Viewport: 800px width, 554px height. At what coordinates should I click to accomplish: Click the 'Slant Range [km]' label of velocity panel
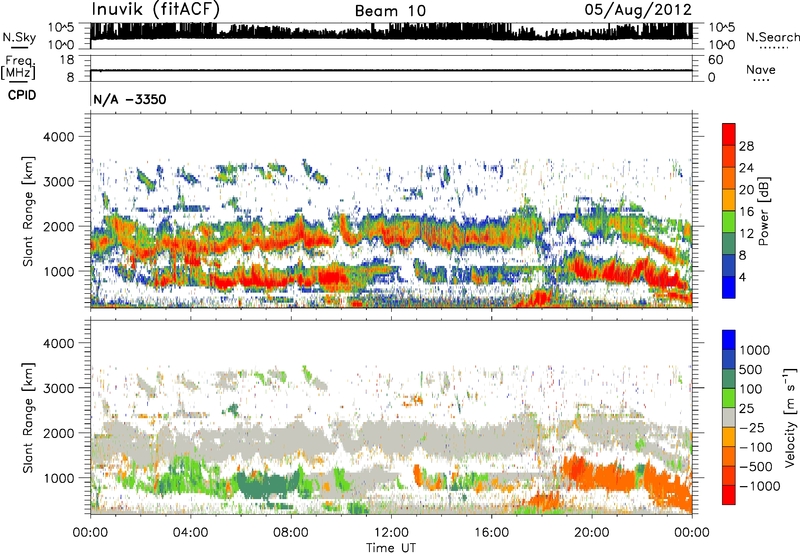[28, 418]
